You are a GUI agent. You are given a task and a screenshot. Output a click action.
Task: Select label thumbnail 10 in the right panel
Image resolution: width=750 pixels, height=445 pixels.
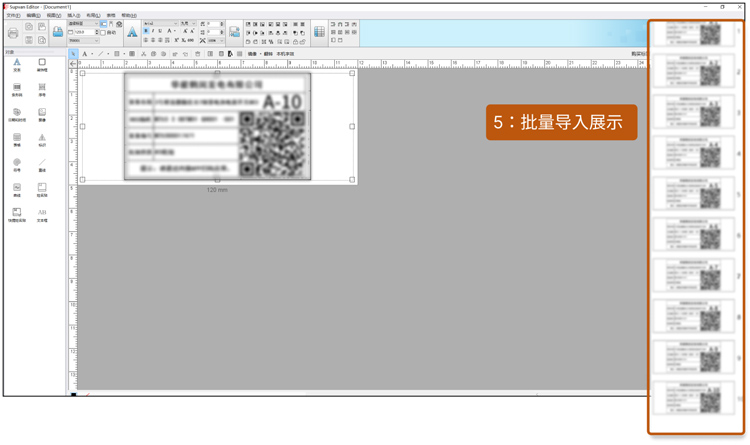tap(693, 398)
